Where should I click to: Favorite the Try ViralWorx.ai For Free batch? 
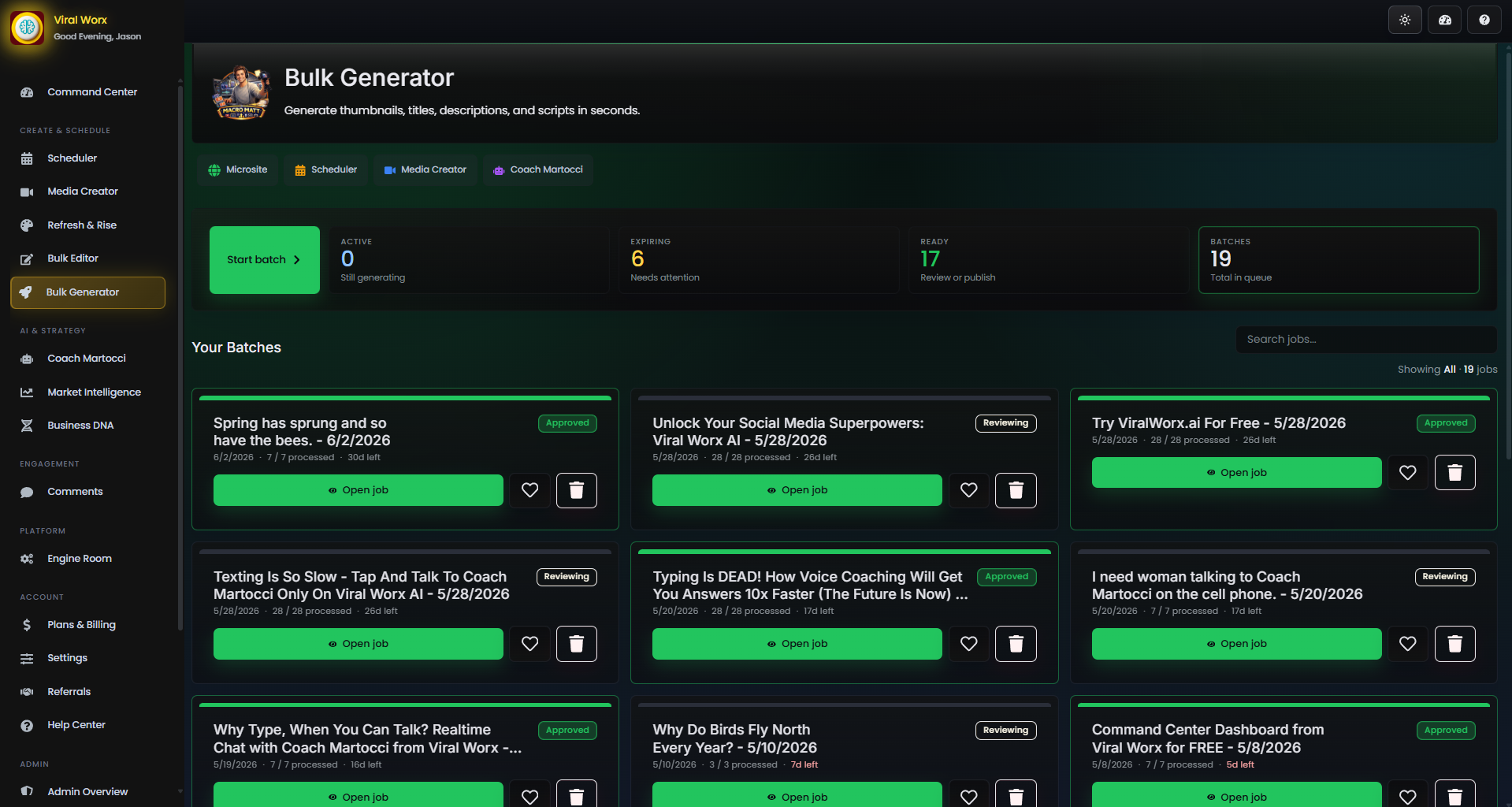1408,473
